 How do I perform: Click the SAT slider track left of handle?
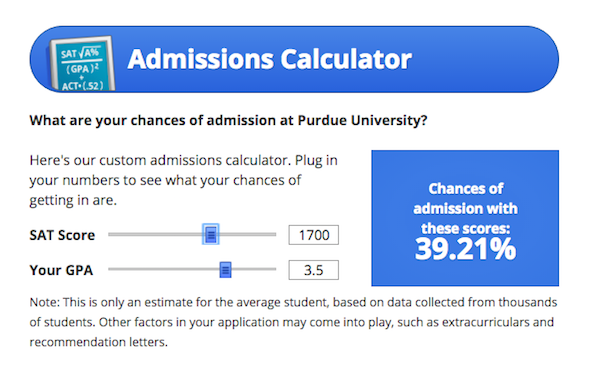pyautogui.click(x=155, y=234)
